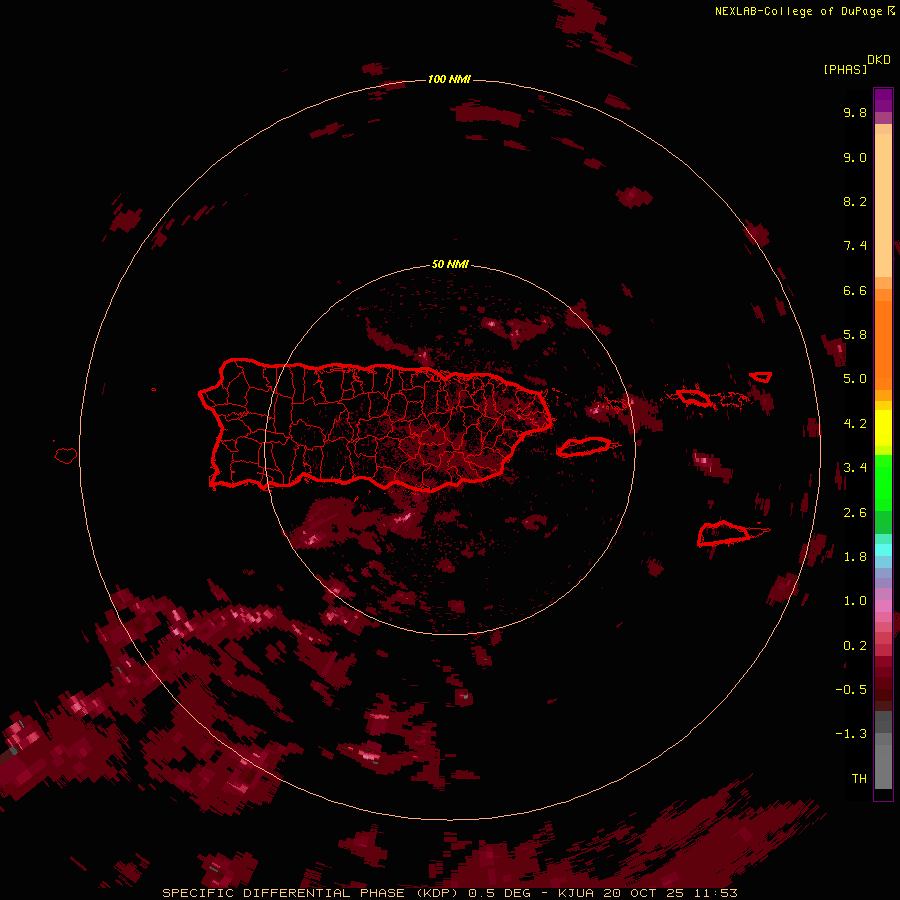Screen dimensions: 900x900
Task: Click the Vieques island outline east of Puerto Rico
Action: coord(584,447)
